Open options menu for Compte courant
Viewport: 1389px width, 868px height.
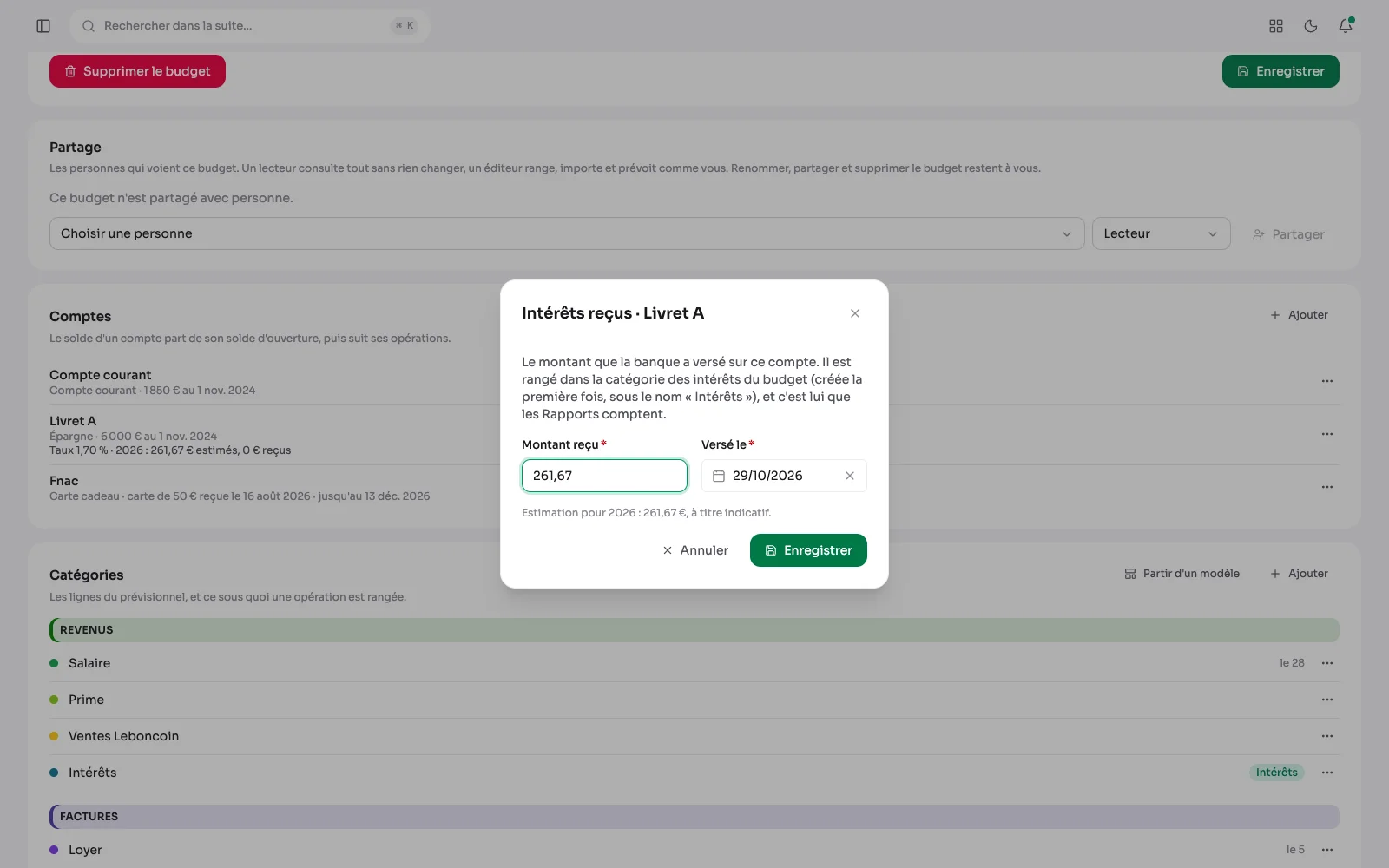click(x=1327, y=381)
